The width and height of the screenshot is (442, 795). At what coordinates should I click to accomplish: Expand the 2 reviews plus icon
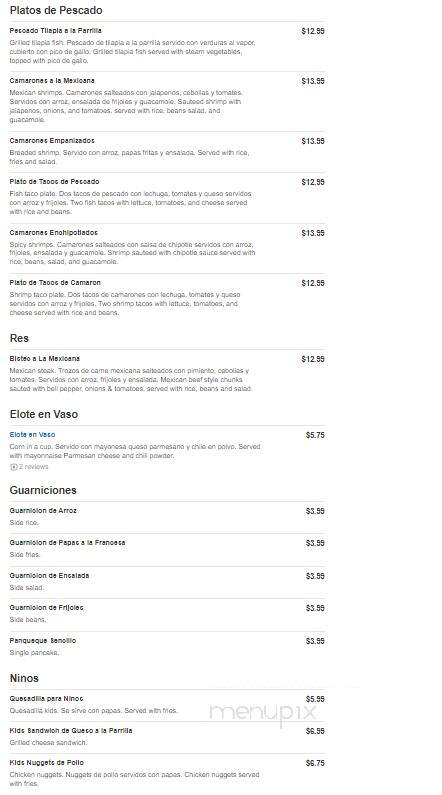point(14,467)
